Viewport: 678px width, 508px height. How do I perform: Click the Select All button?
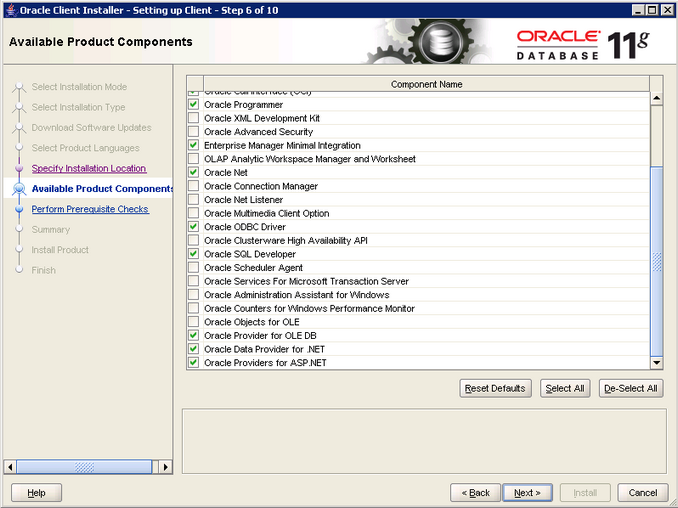(565, 388)
